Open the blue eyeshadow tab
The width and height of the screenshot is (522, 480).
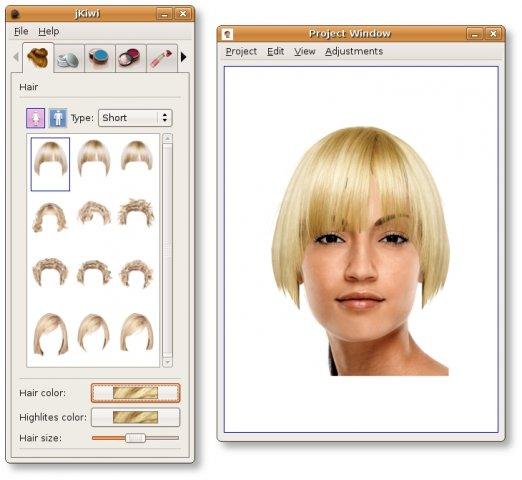point(99,58)
